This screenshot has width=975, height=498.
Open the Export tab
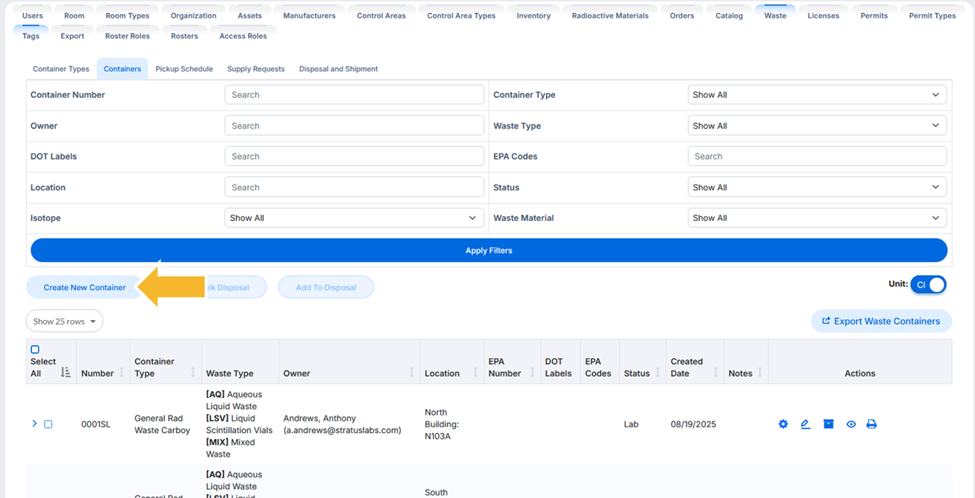72,36
